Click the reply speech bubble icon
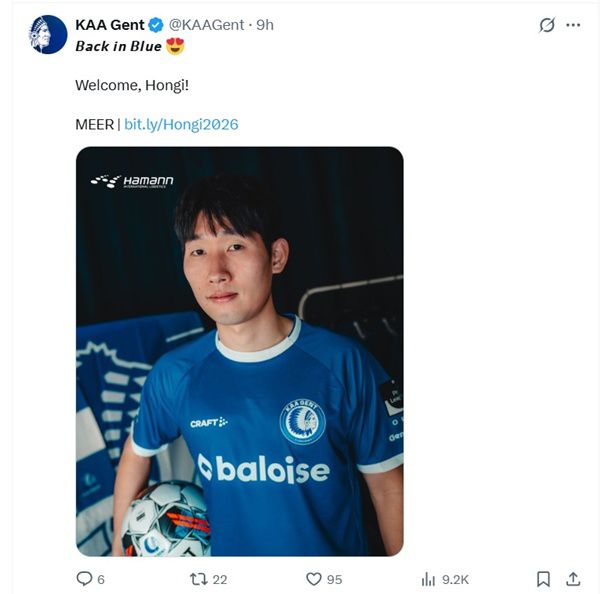The height and width of the screenshot is (594, 600). click(x=84, y=579)
